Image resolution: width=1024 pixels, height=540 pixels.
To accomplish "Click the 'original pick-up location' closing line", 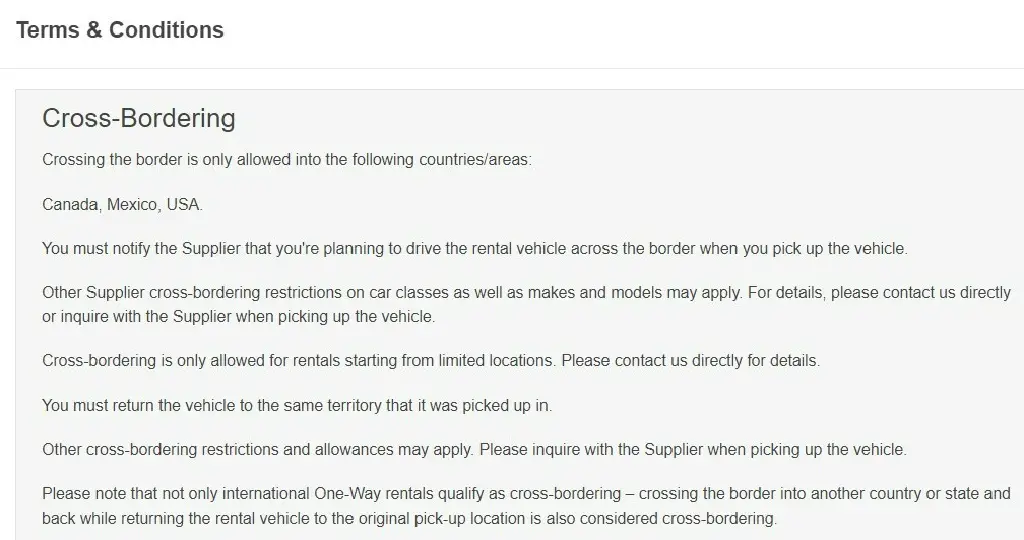I will click(409, 519).
